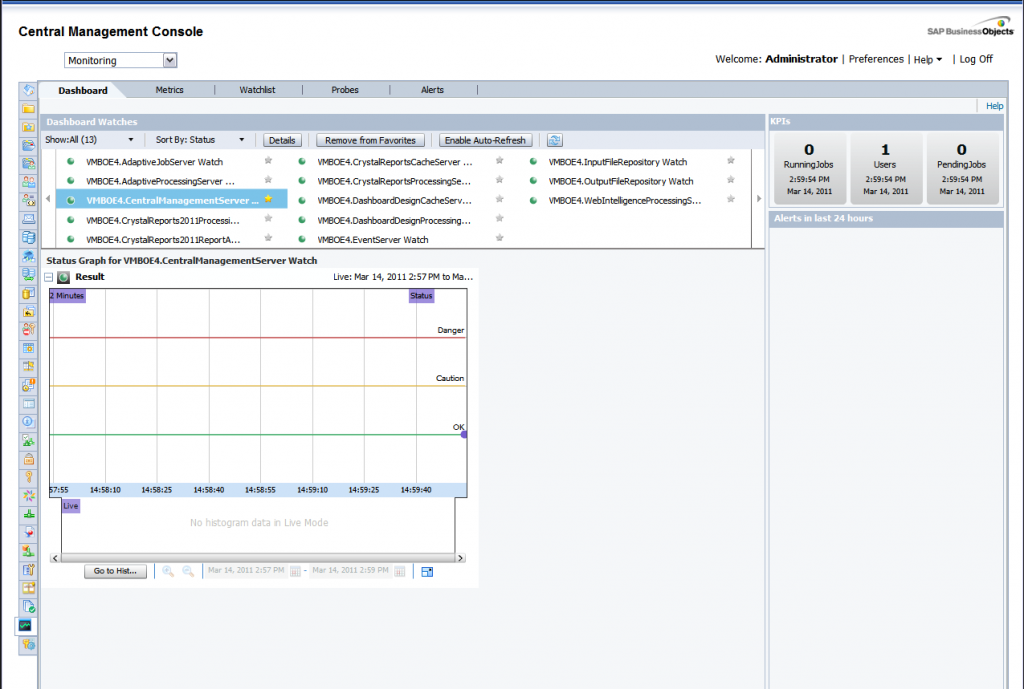Image resolution: width=1024 pixels, height=689 pixels.
Task: Open the blue calendar grid sidebar icon
Action: (x=28, y=348)
